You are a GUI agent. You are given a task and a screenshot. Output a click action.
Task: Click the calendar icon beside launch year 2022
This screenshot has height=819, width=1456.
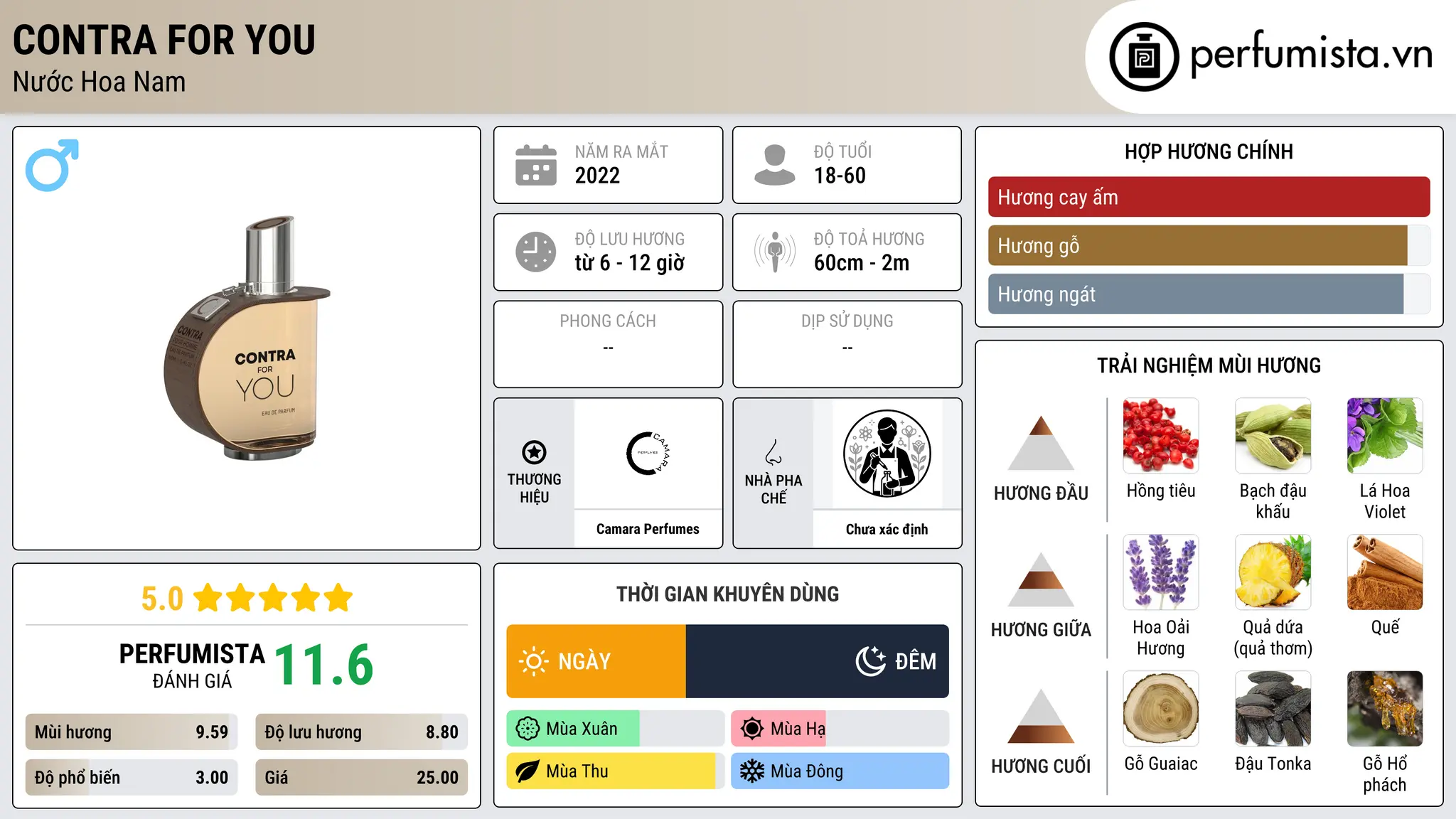point(536,165)
